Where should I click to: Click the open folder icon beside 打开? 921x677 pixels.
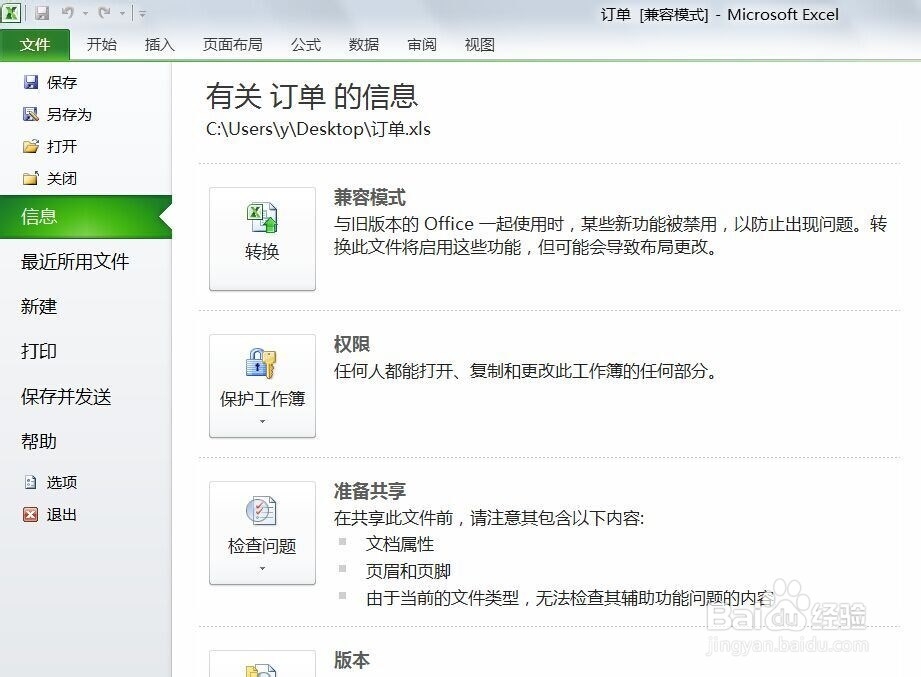(31, 146)
